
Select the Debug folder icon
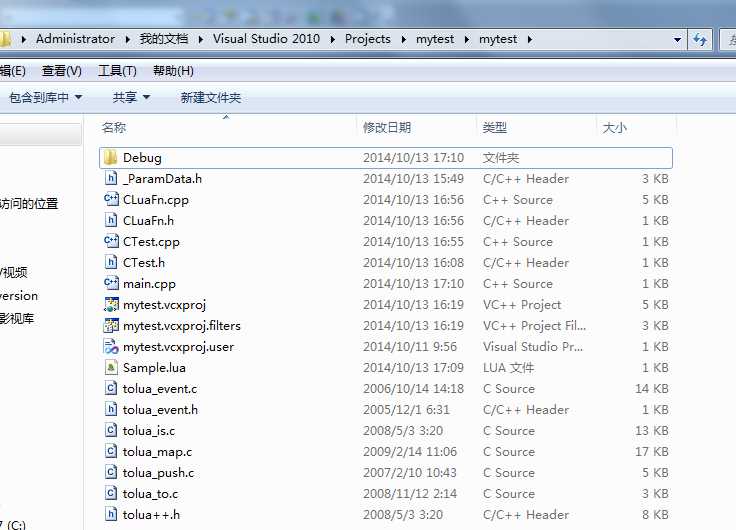coord(110,158)
